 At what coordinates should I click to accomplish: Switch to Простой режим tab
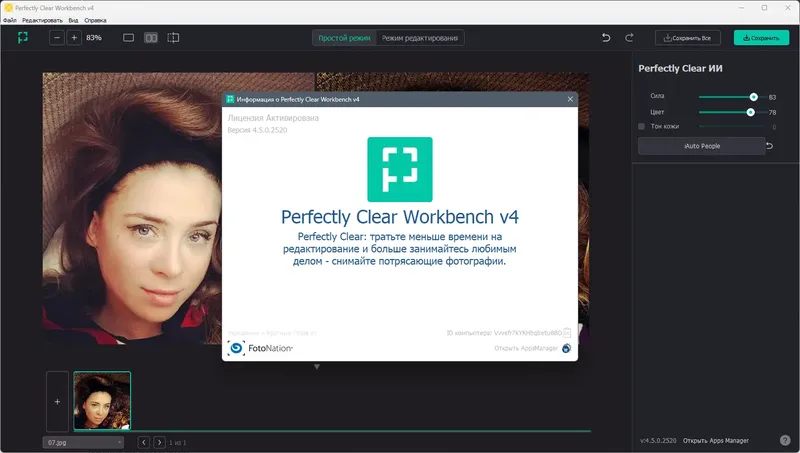[344, 38]
